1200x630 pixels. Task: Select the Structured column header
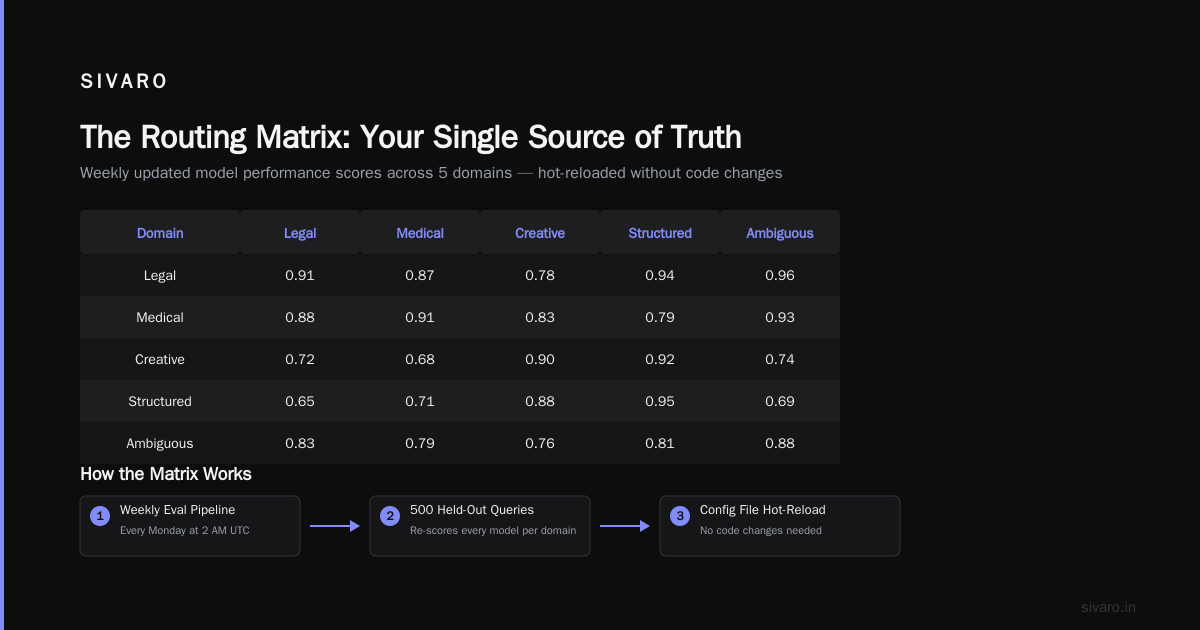(x=660, y=233)
